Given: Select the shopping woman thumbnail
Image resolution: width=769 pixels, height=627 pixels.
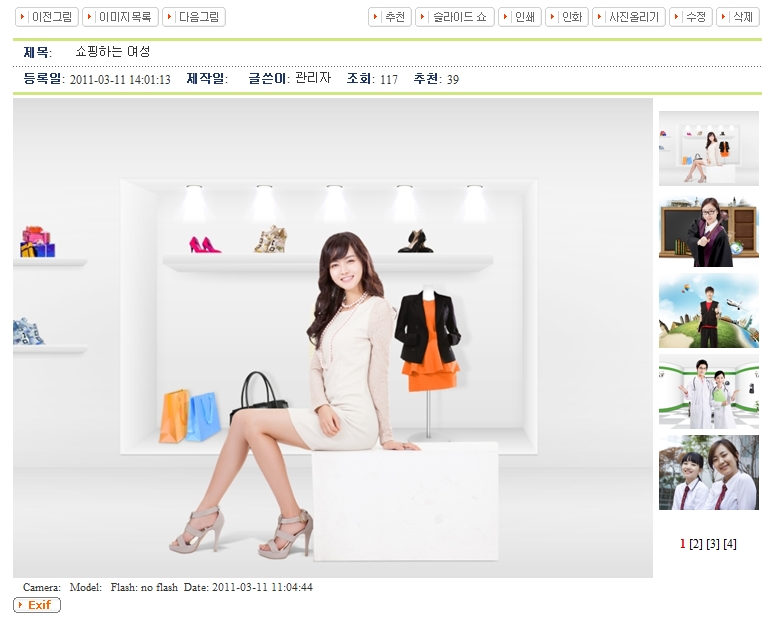Looking at the screenshot, I should pyautogui.click(x=708, y=148).
